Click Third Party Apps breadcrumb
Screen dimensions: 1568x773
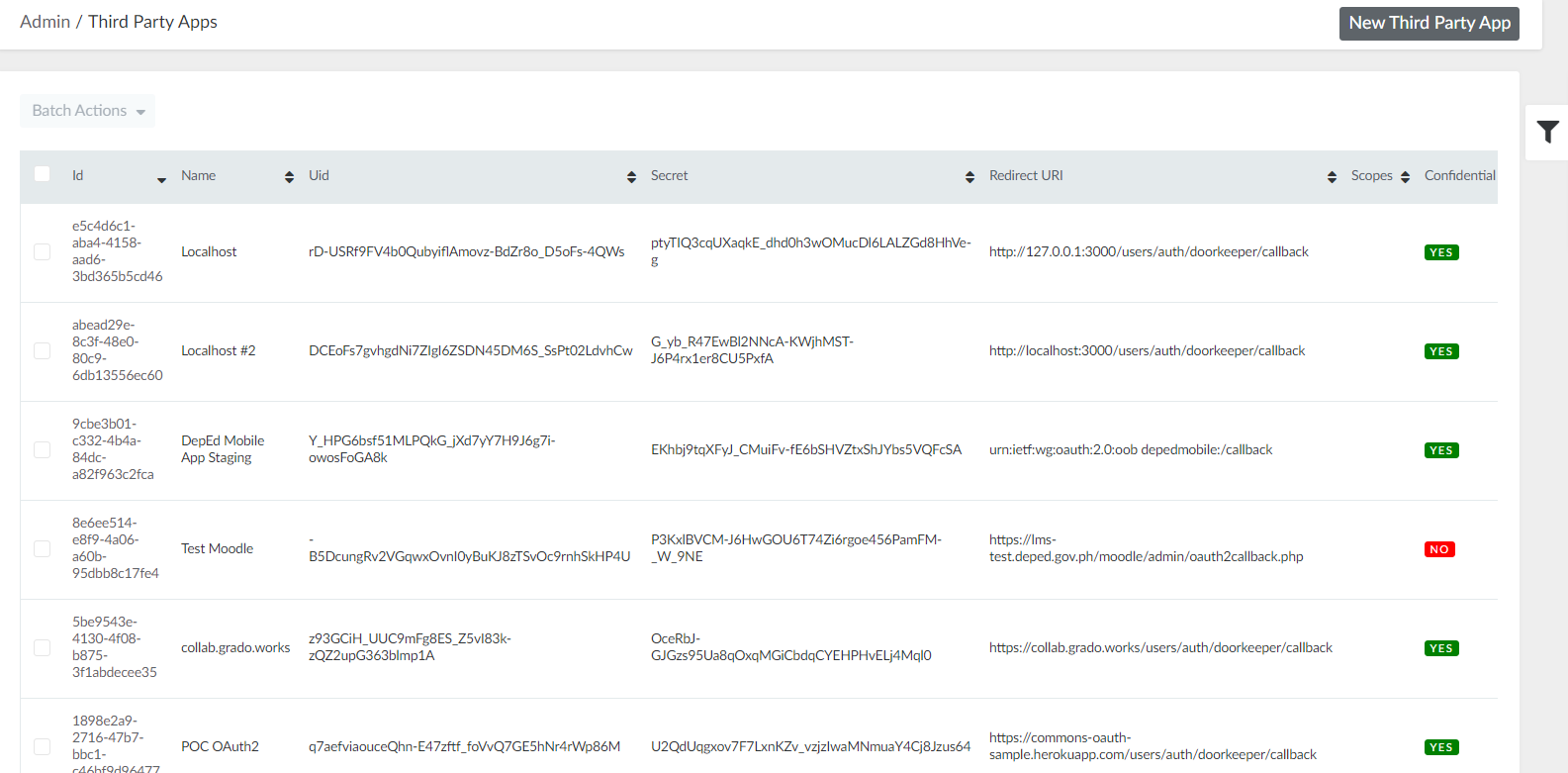(x=152, y=22)
